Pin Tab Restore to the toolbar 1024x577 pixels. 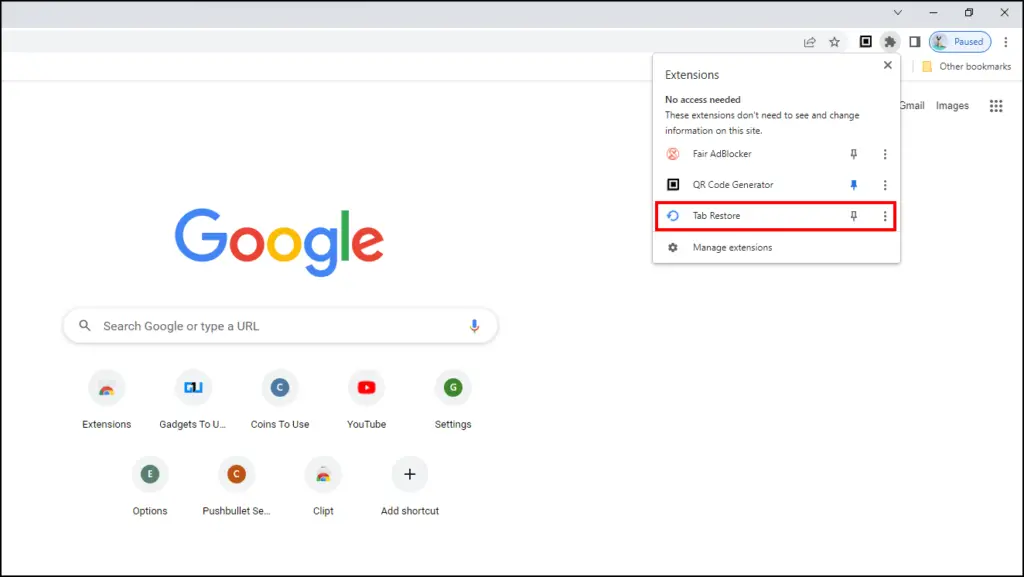click(x=854, y=215)
